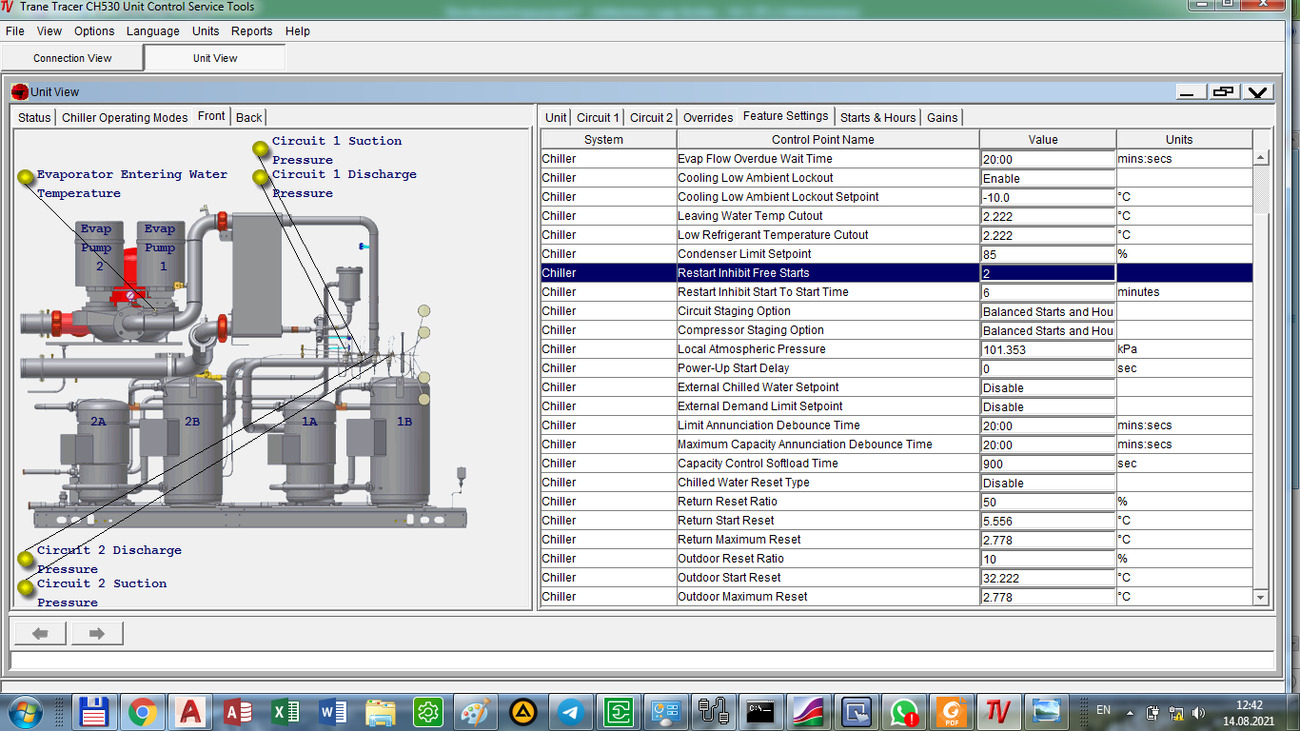Screen dimensions: 1300x731
Task: Select compressor 1A in the chiller diagram
Action: (x=310, y=452)
